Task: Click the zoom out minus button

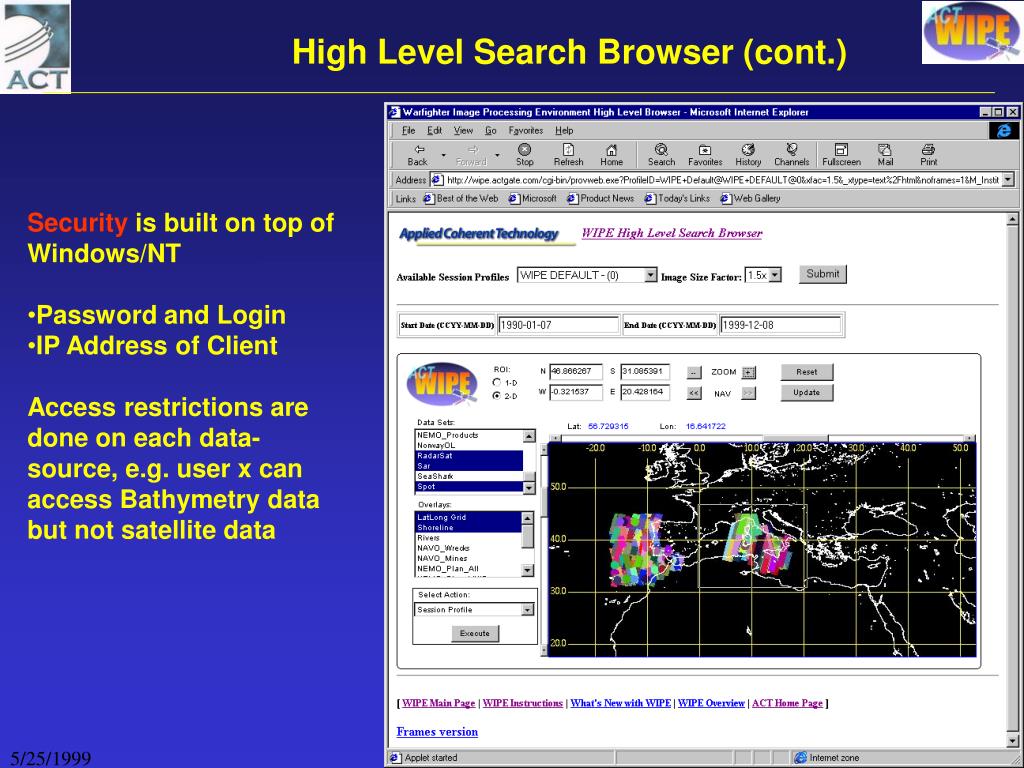Action: (694, 372)
